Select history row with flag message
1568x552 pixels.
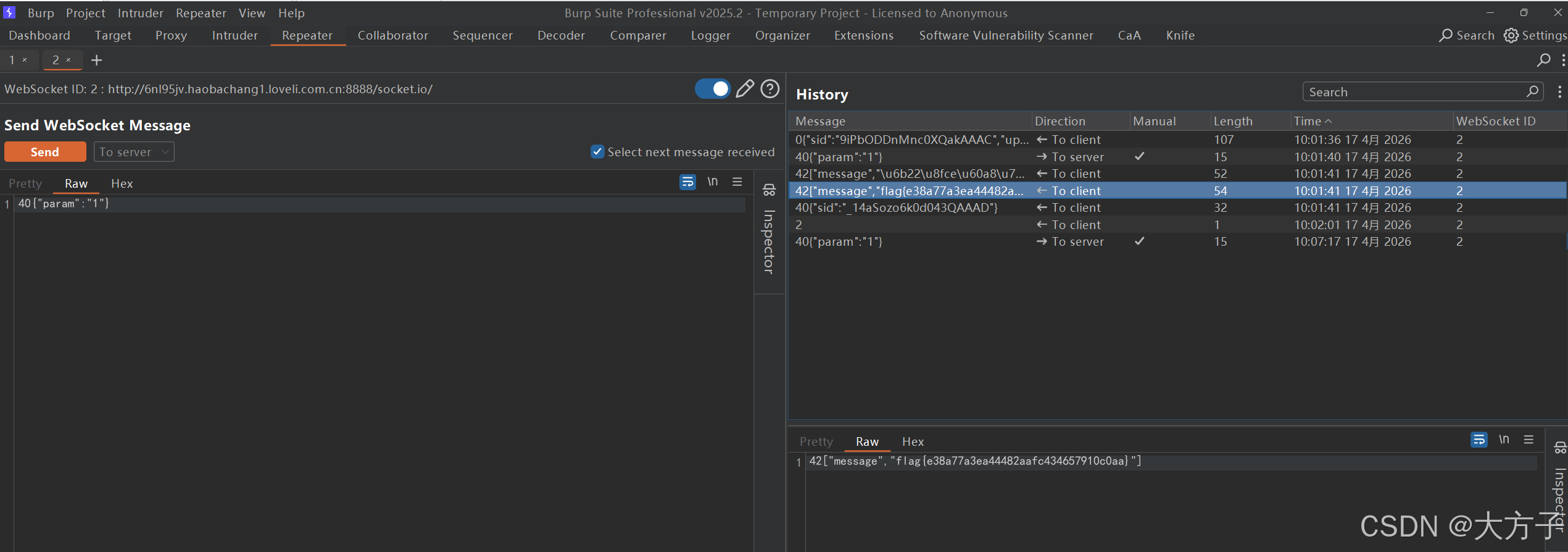click(1177, 191)
